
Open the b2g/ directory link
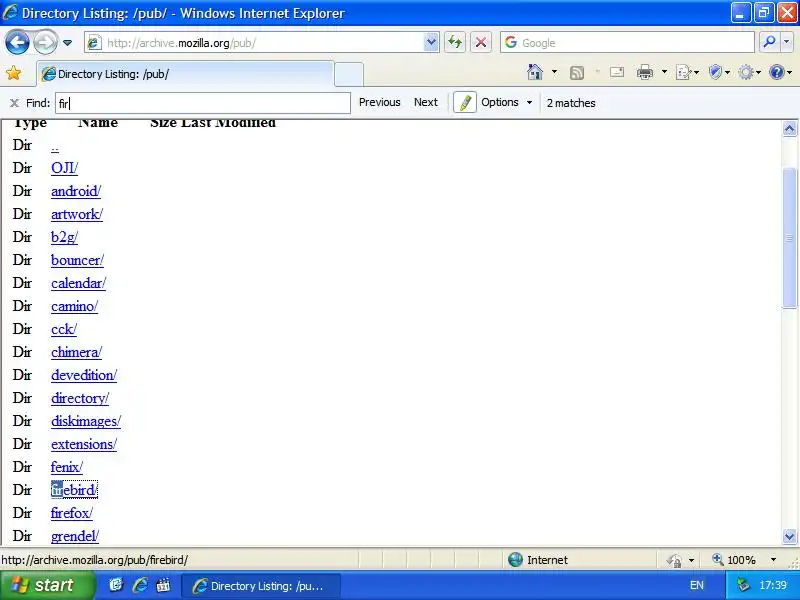64,237
